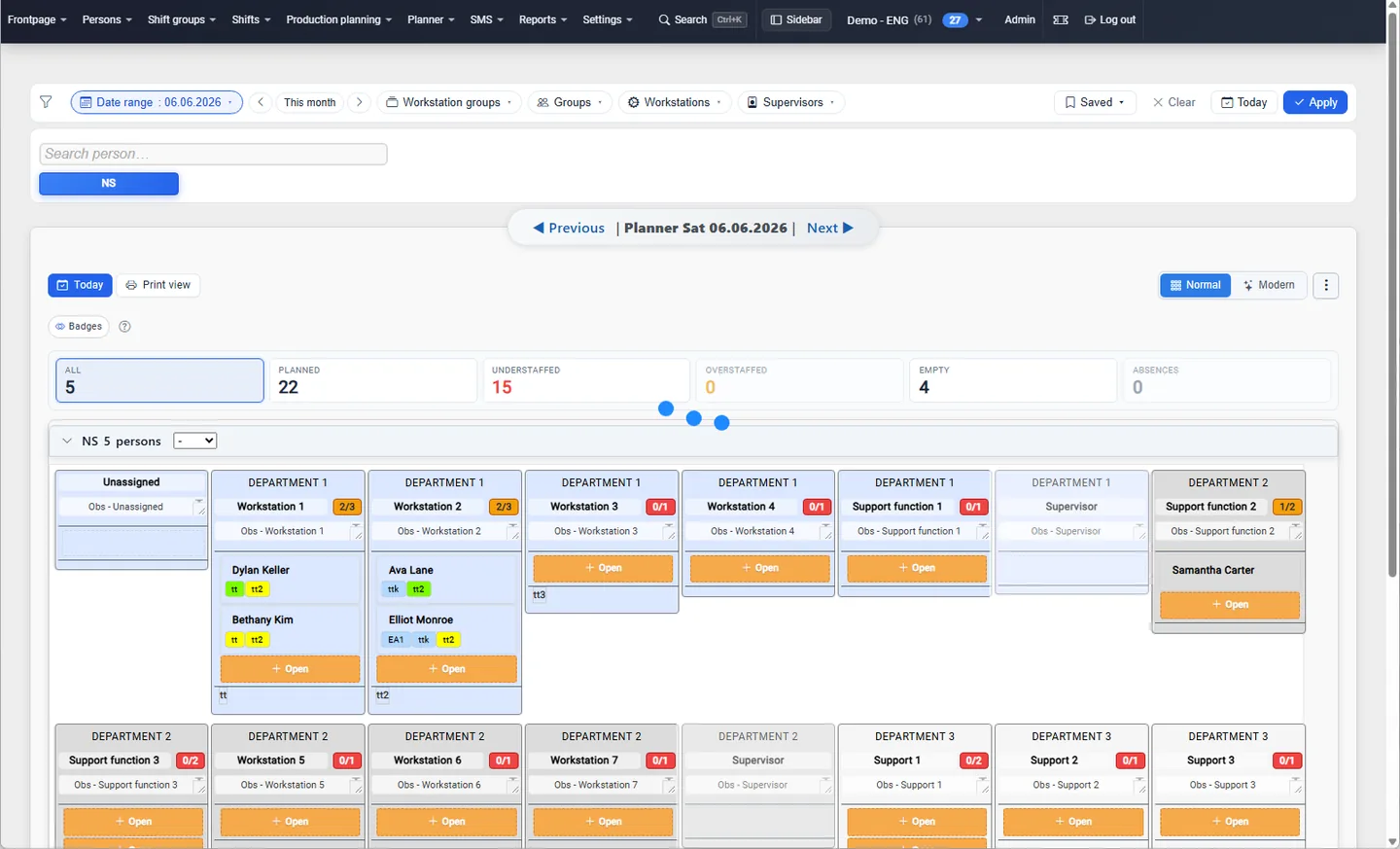Click the blue NS group bar
The height and width of the screenshot is (849, 1400).
click(109, 184)
